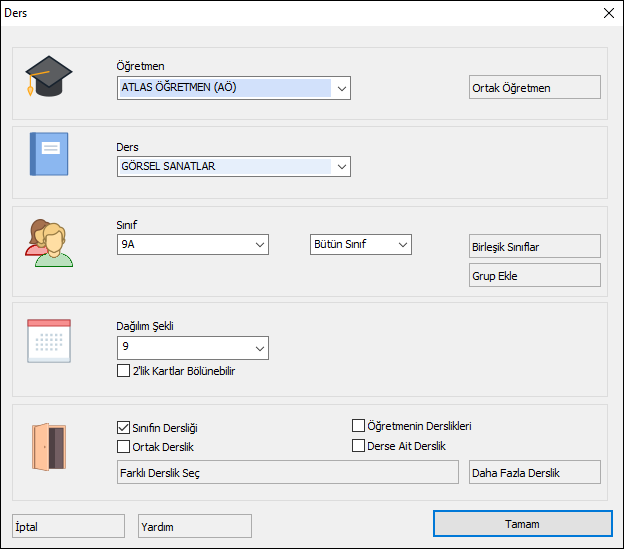The height and width of the screenshot is (549, 624).
Task: Click the Ders dialog title text
Action: tap(16, 13)
